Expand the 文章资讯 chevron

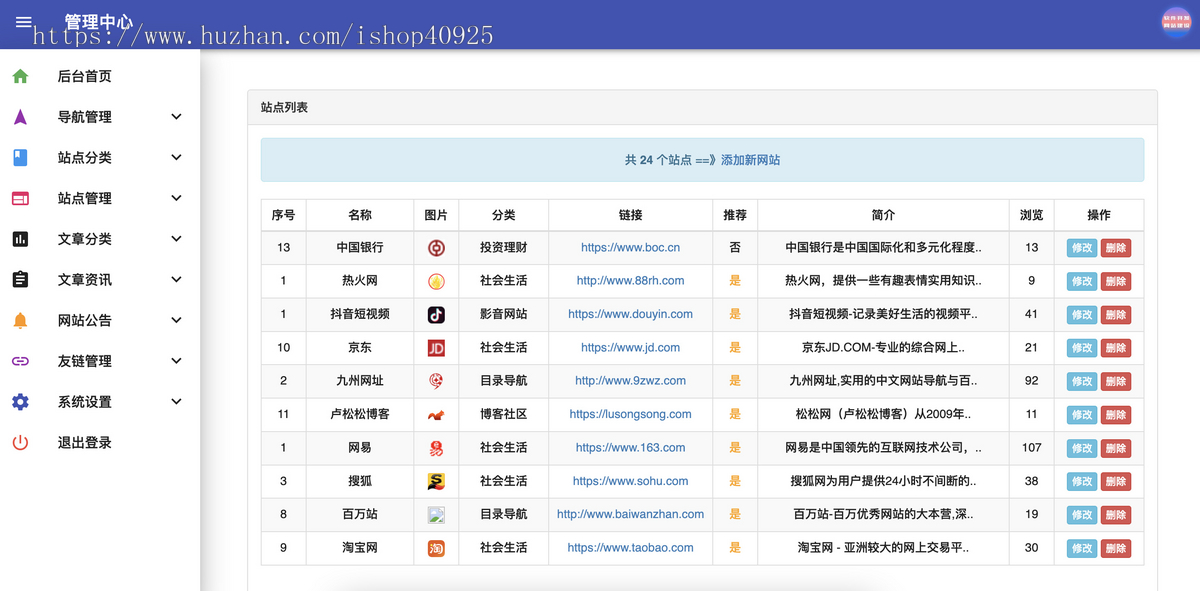coord(177,280)
